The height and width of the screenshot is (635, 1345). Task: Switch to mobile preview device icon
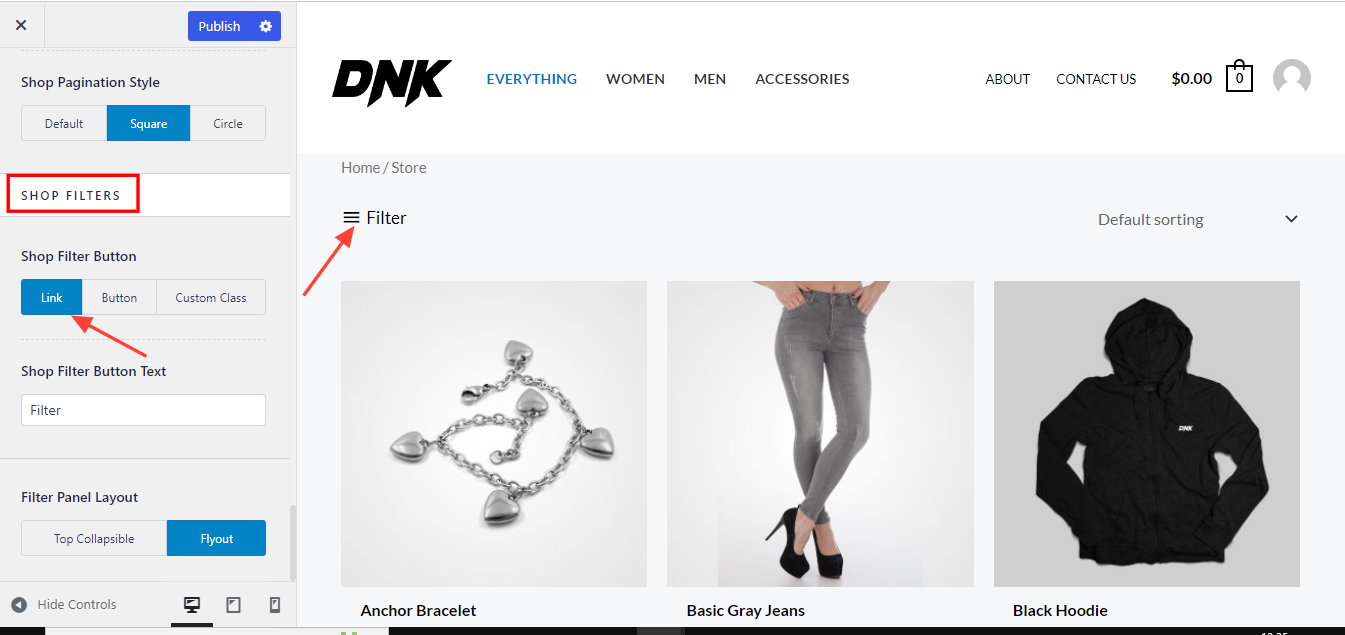point(275,605)
